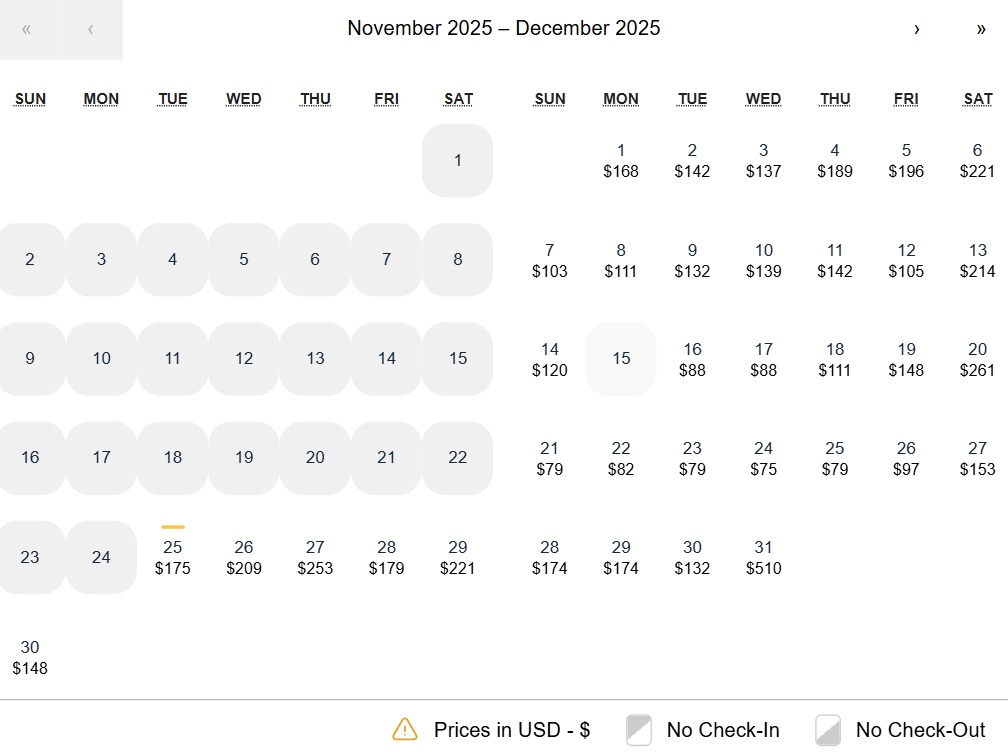Screen dimensions: 1008x752
Task: Click the November 2025 – December 2025 title
Action: (503, 28)
